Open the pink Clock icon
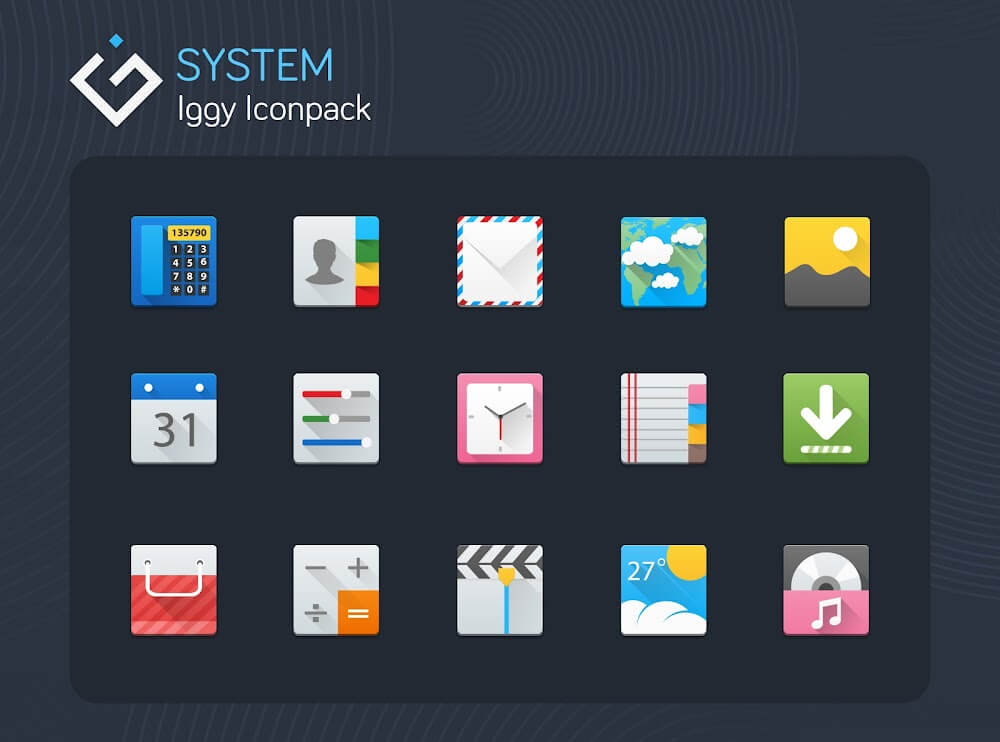 point(500,418)
